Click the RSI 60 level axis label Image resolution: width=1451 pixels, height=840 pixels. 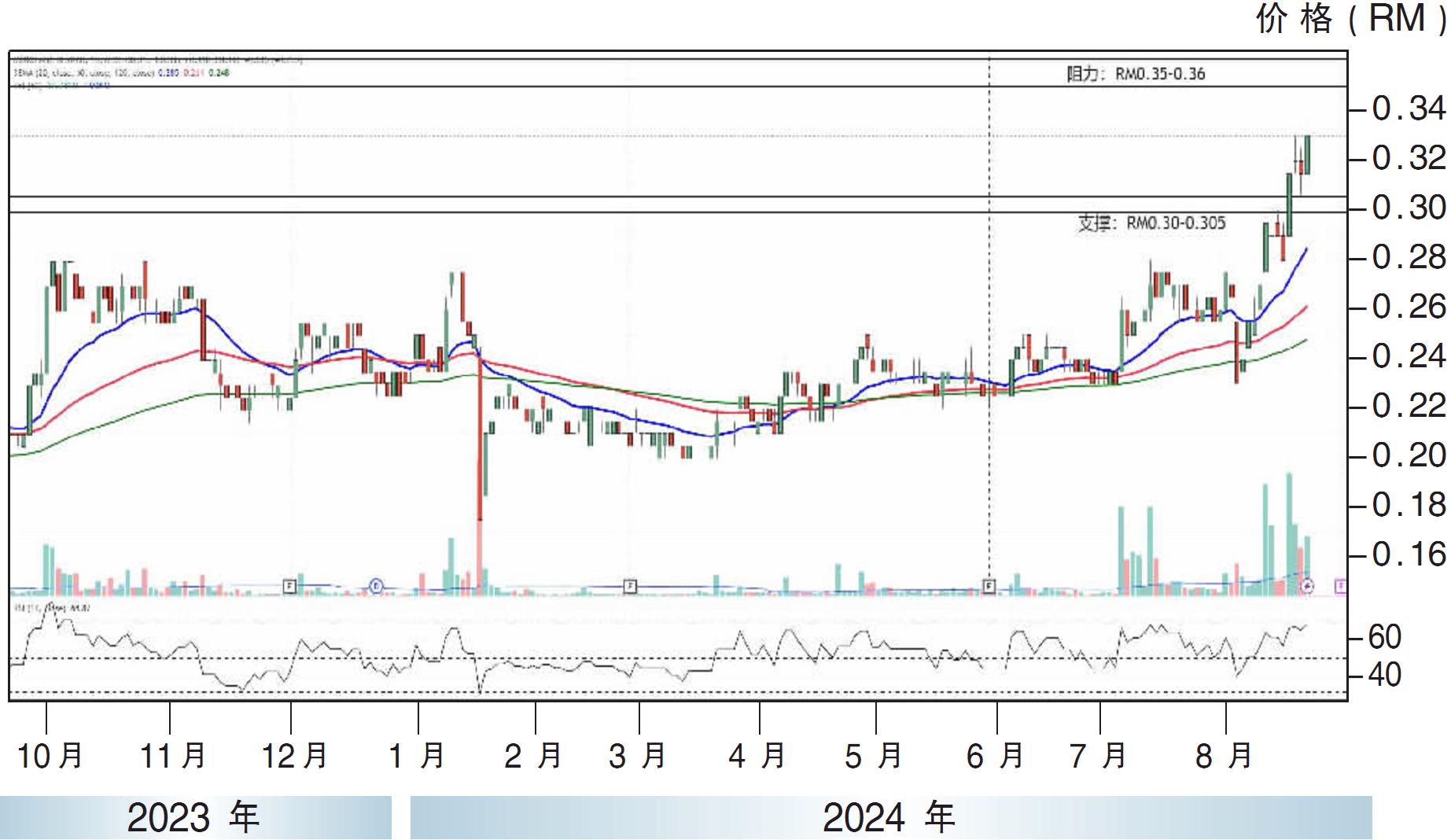pyautogui.click(x=1385, y=637)
